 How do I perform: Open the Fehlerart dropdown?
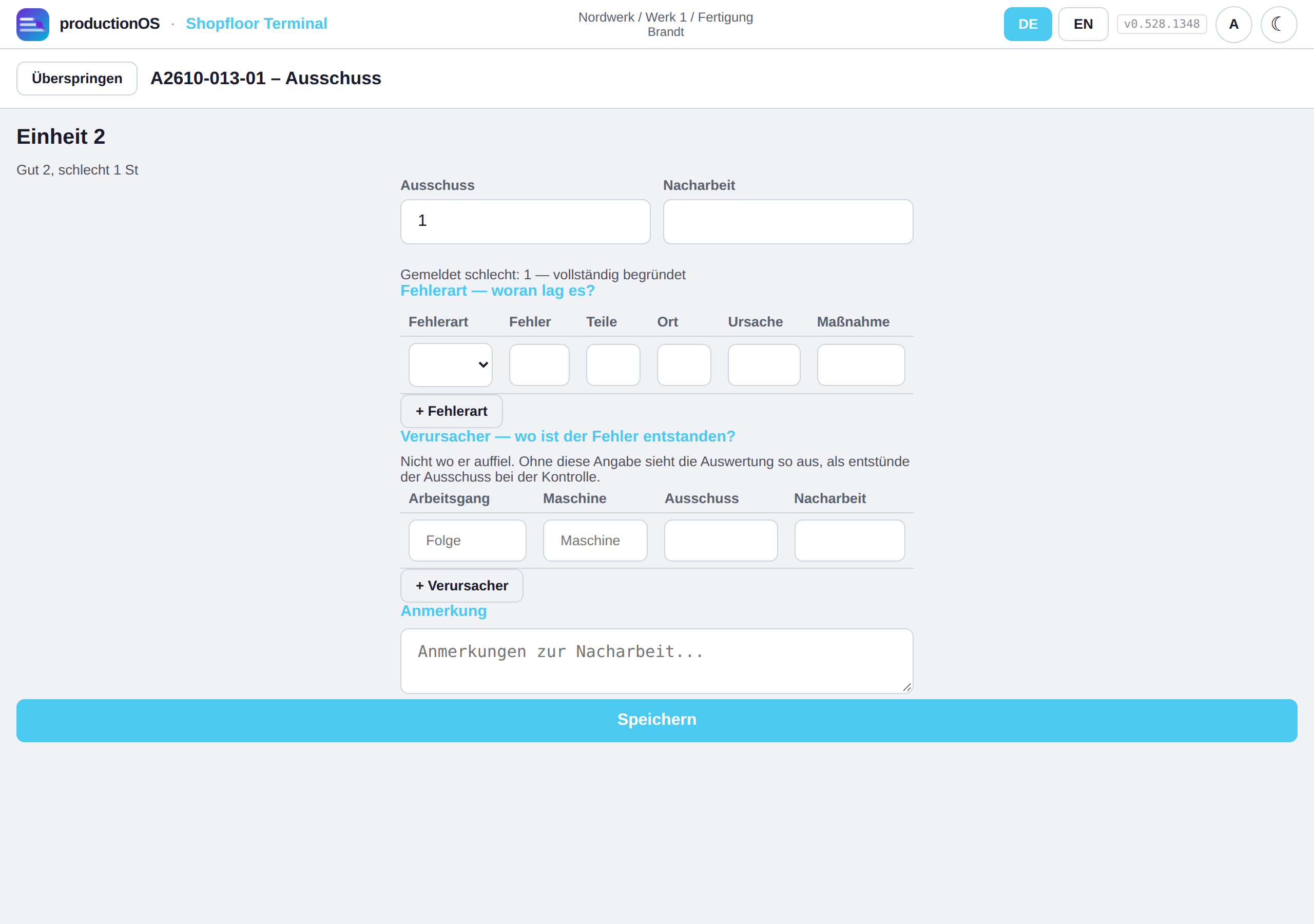pyautogui.click(x=450, y=364)
